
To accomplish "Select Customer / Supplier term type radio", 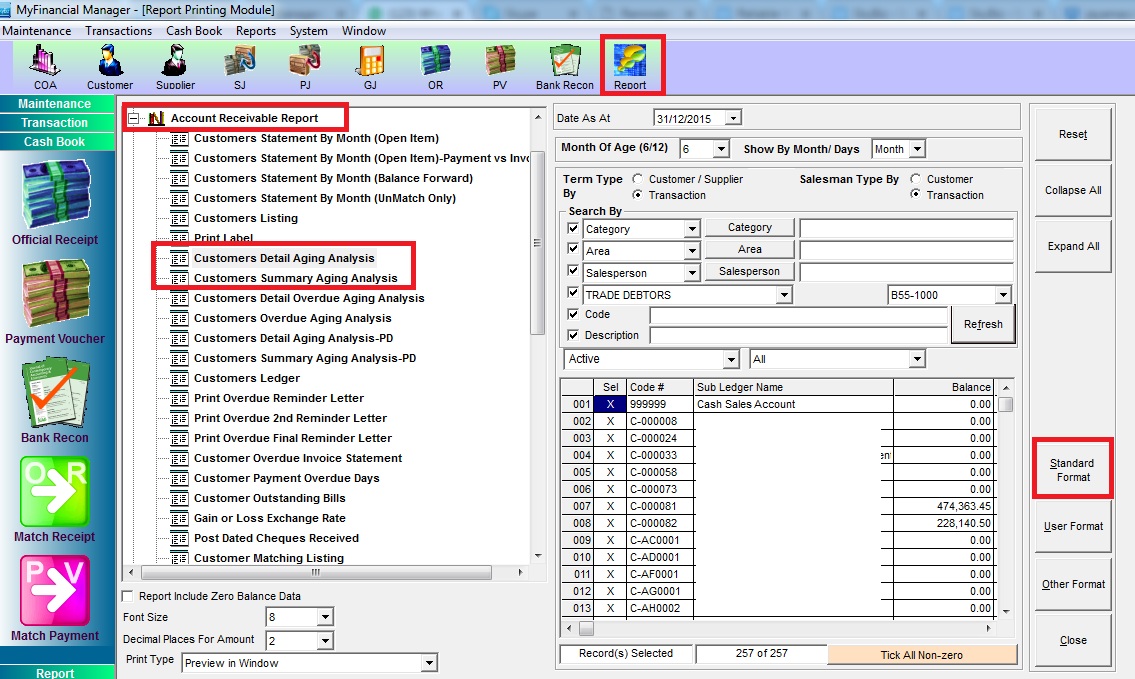I will pos(638,179).
